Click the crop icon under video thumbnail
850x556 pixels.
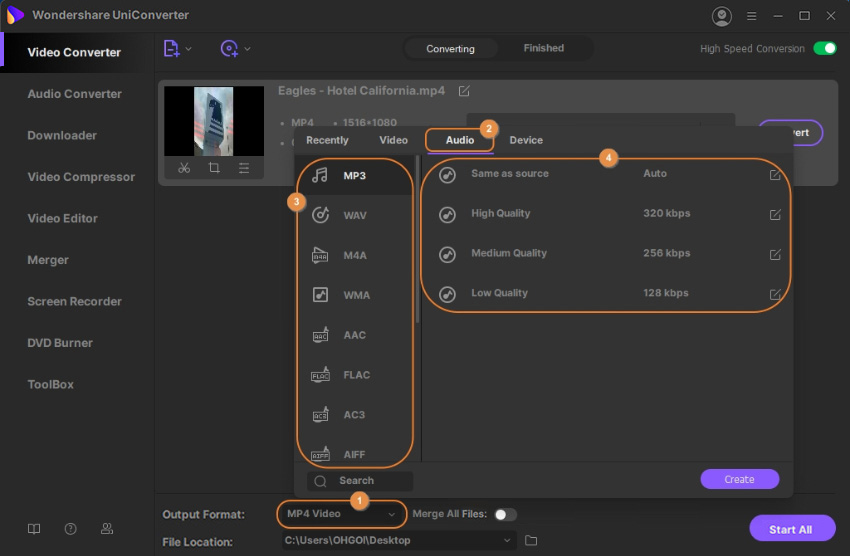click(214, 168)
